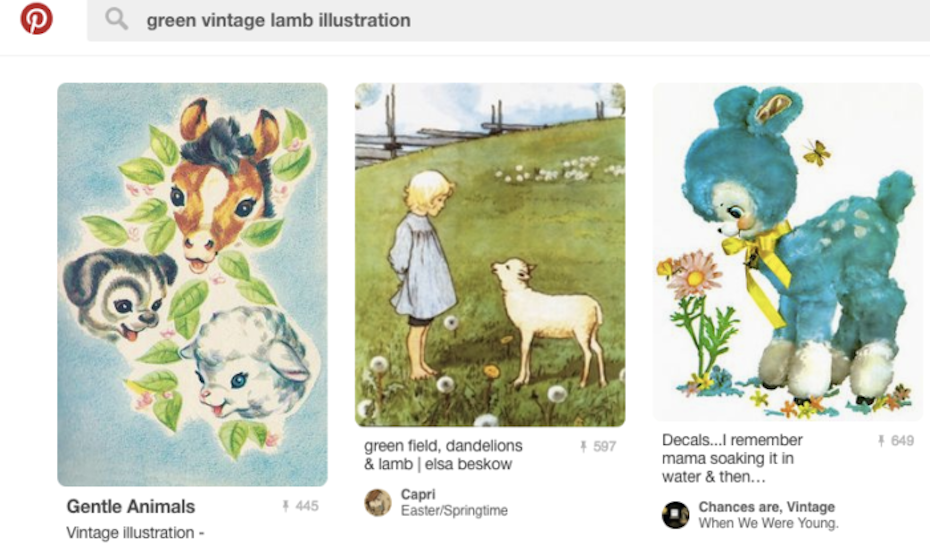Click the 'Decals...I remember mama' caption
The width and height of the screenshot is (930, 545).
coord(732,458)
